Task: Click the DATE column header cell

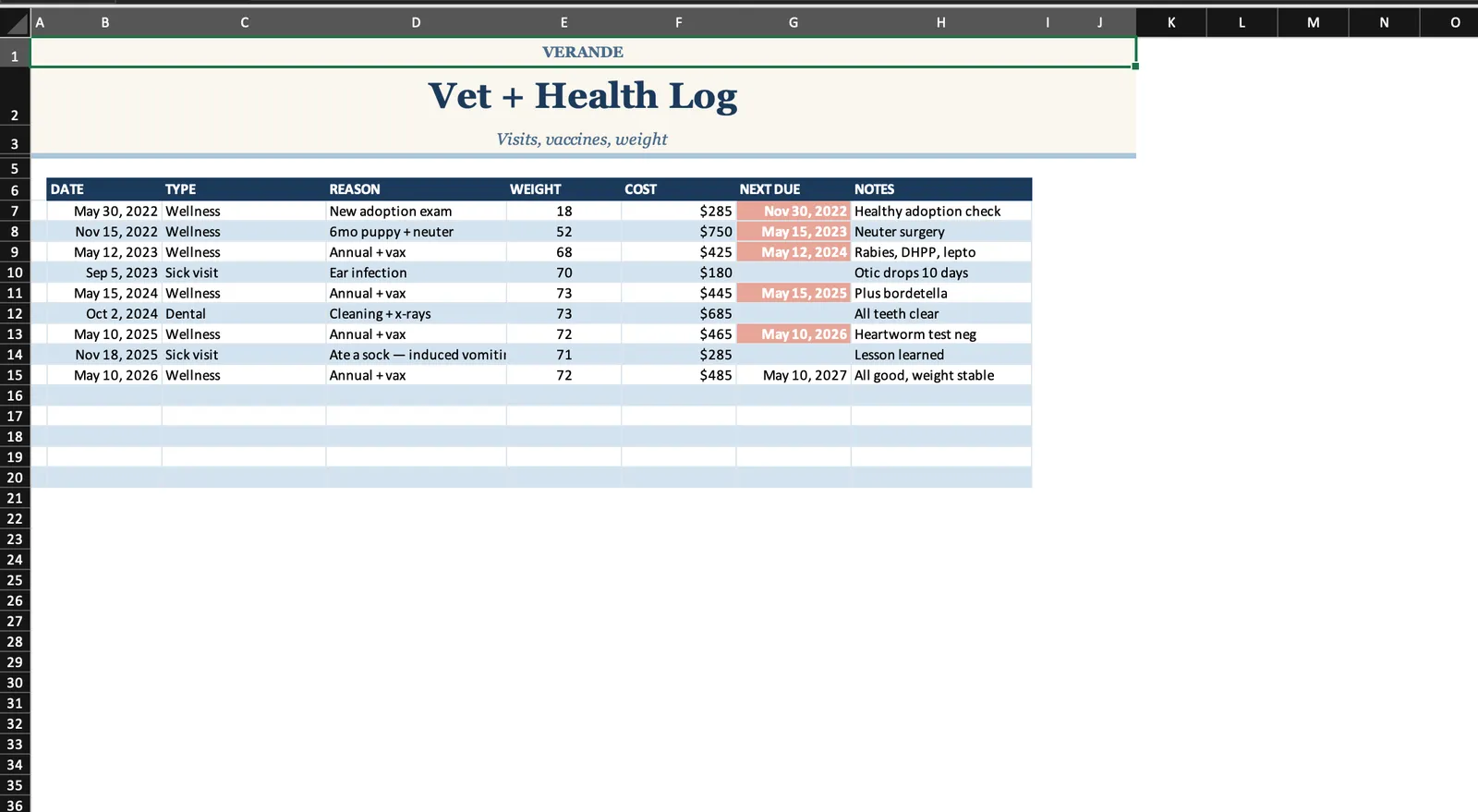Action: [x=104, y=189]
